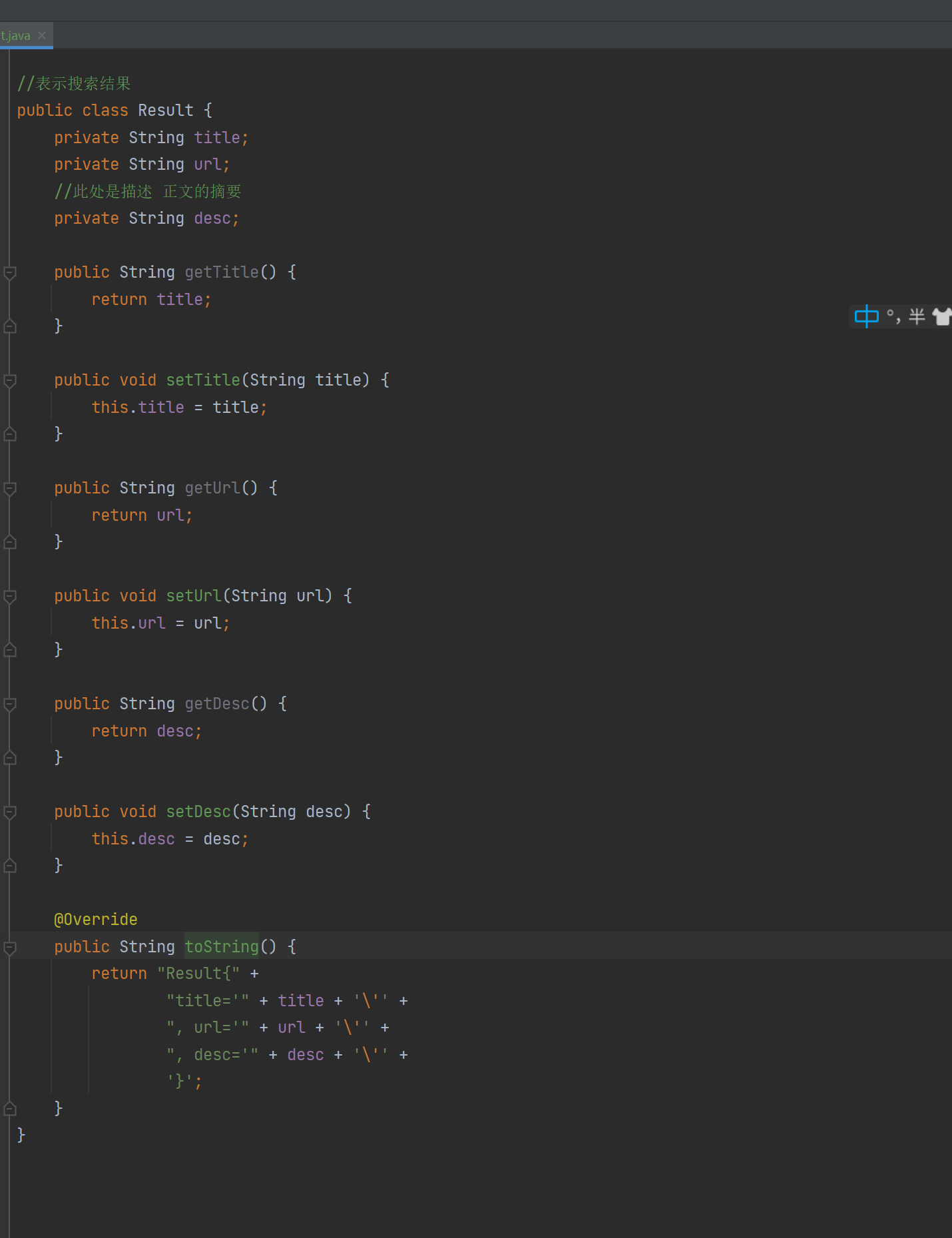Collapse the getTitle() method fold marker
Screen dimensions: 952x1238
click(x=10, y=272)
